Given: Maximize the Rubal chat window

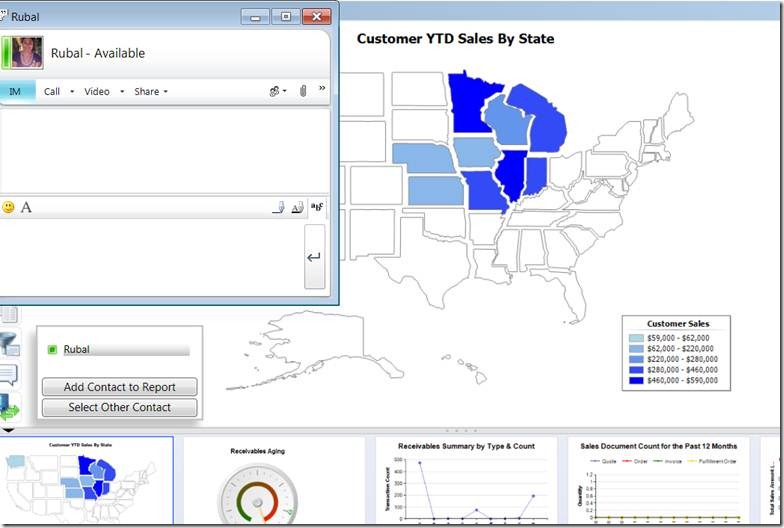Looking at the screenshot, I should [x=286, y=16].
